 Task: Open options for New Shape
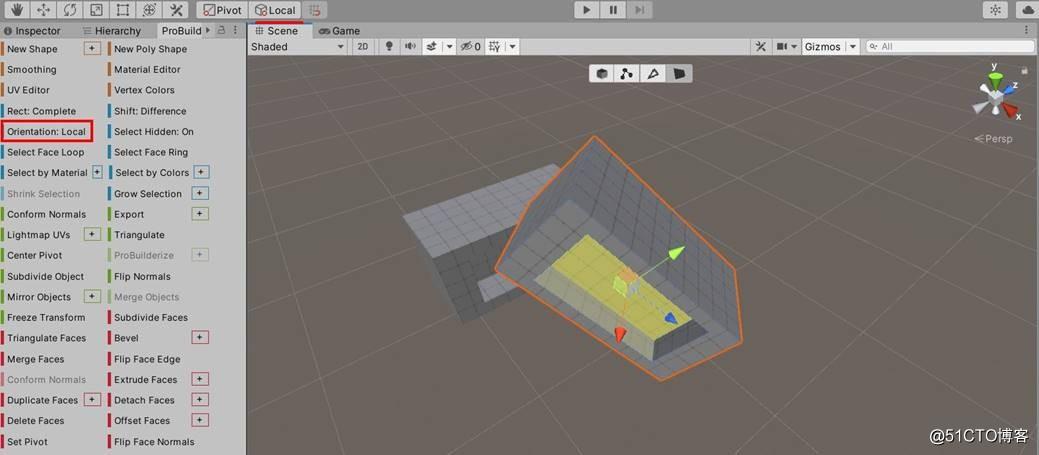click(x=93, y=48)
